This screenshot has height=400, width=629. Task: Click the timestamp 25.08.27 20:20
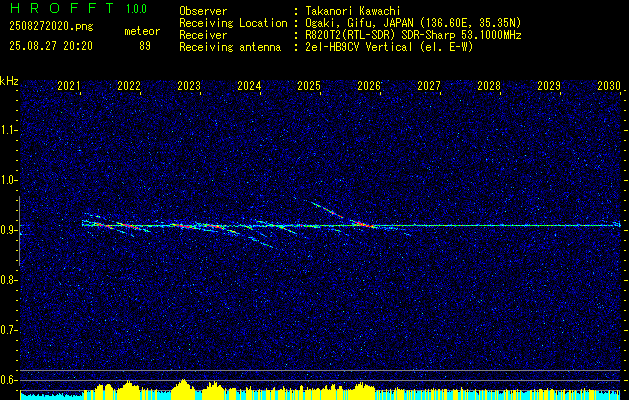coord(51,46)
